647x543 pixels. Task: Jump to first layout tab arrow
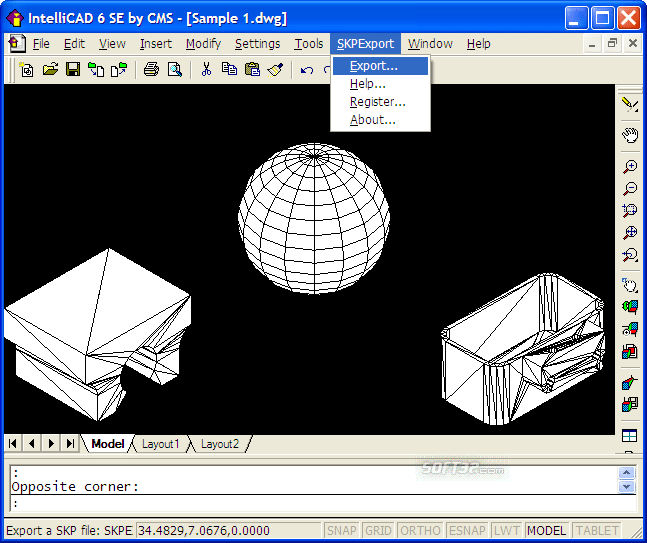(x=13, y=444)
